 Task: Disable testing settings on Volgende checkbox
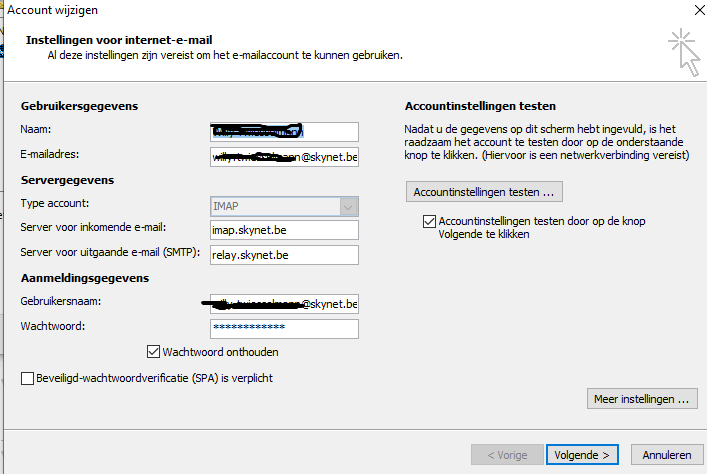[x=430, y=221]
